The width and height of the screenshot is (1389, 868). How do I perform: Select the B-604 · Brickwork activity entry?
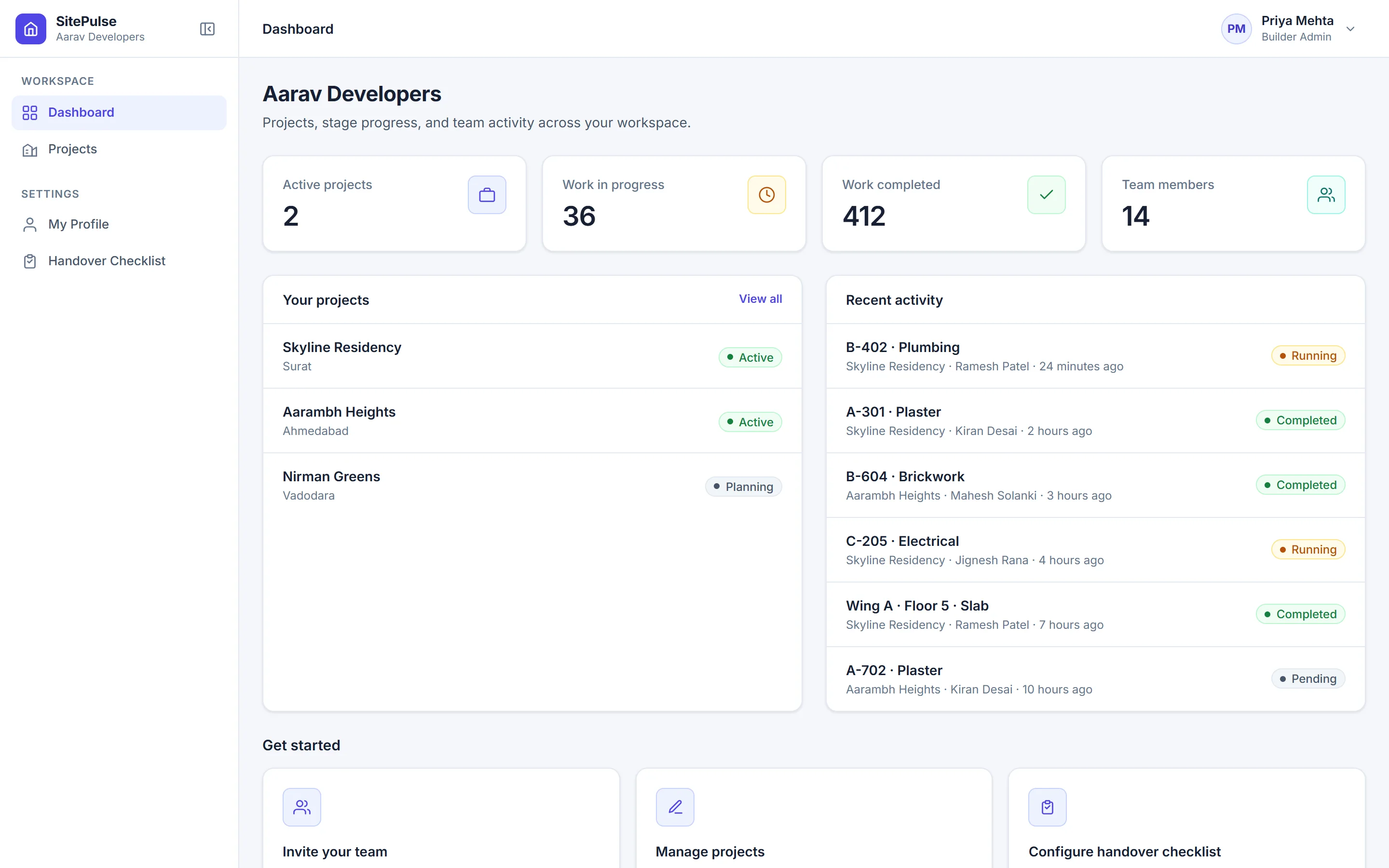click(x=1095, y=486)
